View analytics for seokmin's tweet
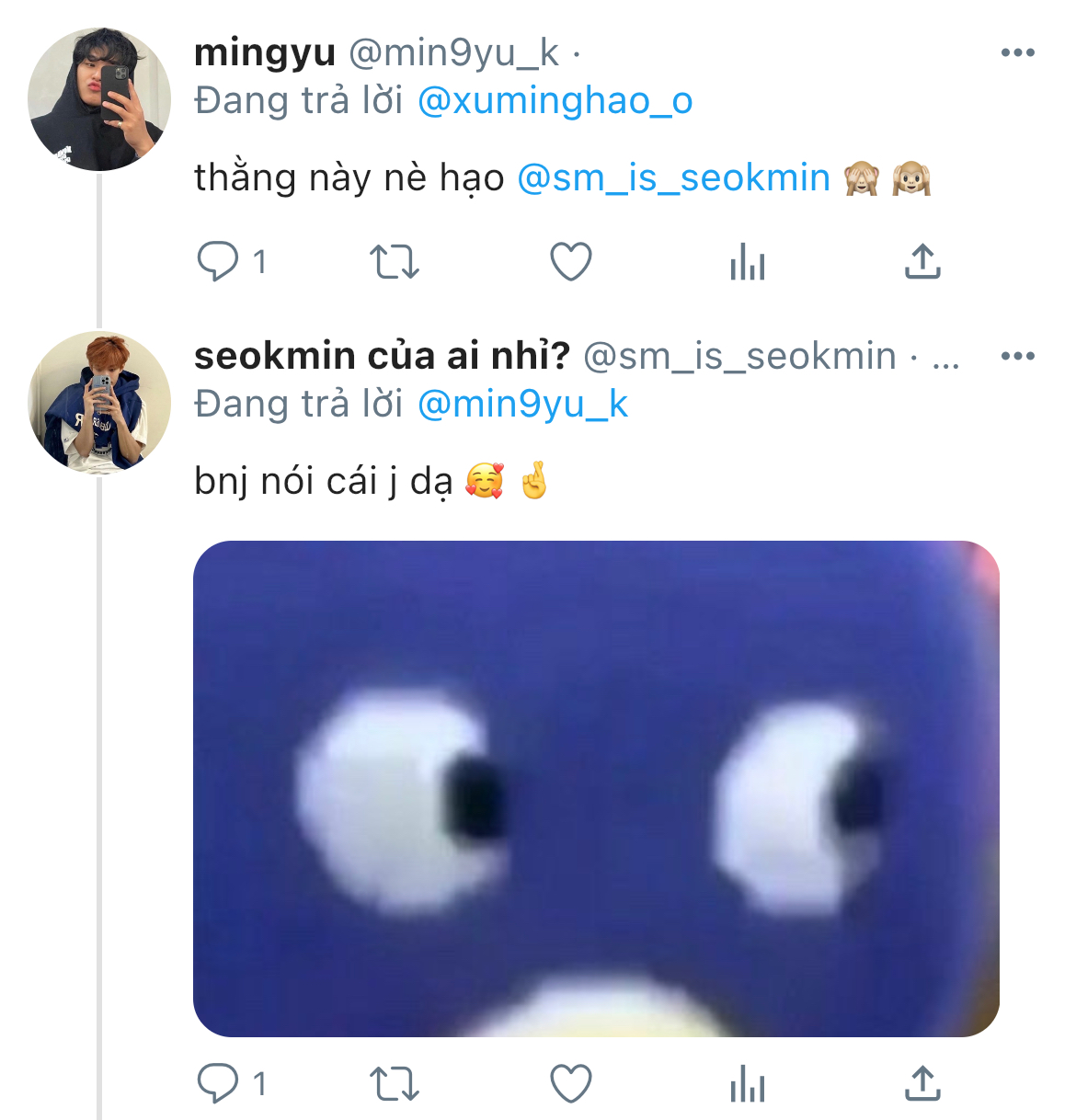The image size is (1076, 1120). click(747, 1085)
